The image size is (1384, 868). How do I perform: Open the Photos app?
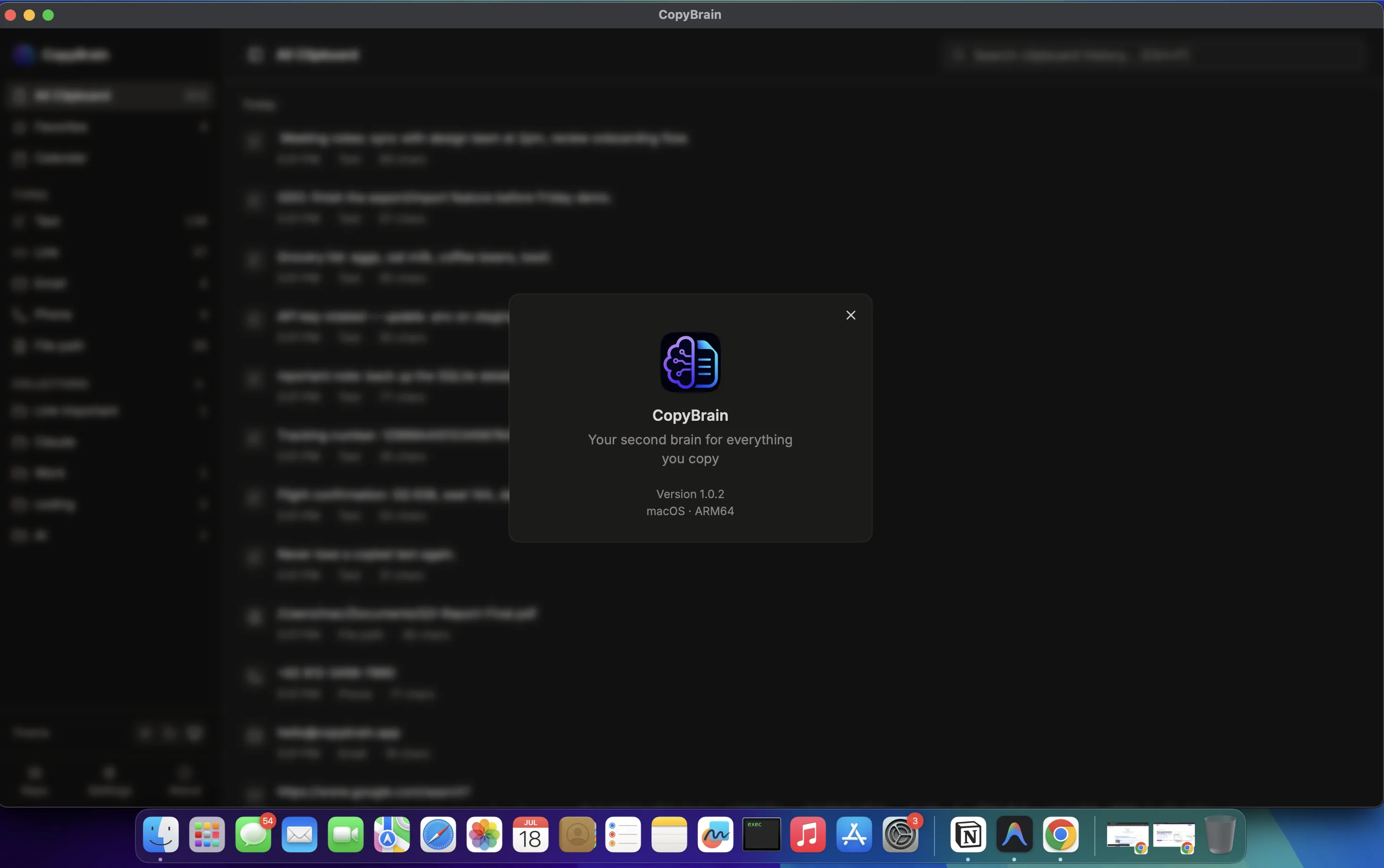coord(484,835)
